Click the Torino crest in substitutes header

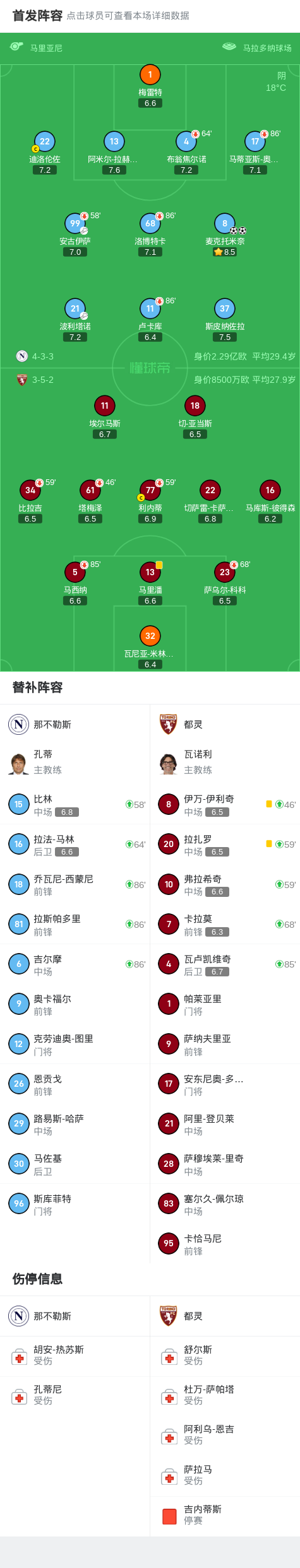(x=169, y=724)
